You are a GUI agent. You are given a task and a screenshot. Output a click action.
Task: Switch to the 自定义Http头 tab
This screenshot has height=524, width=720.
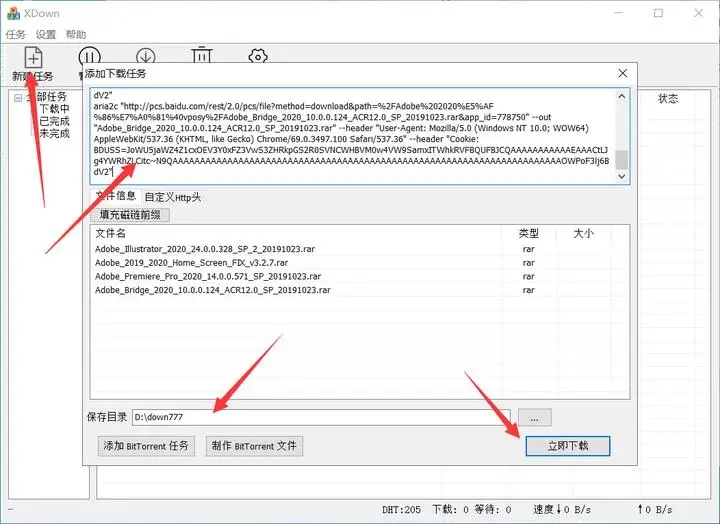pyautogui.click(x=173, y=197)
